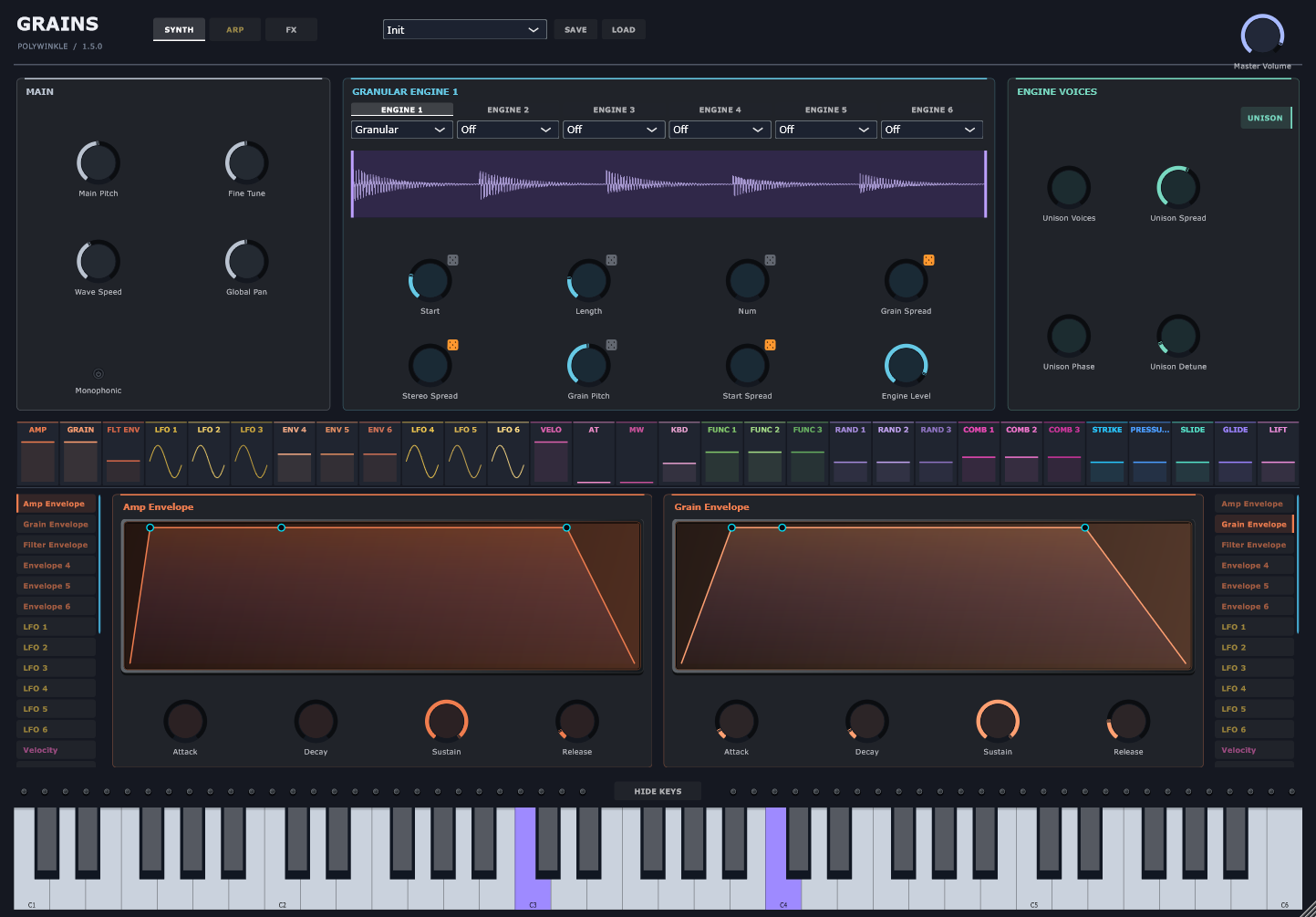Viewport: 1316px width, 917px height.
Task: Select the FLT ENV modulation source tile
Action: coord(123,453)
